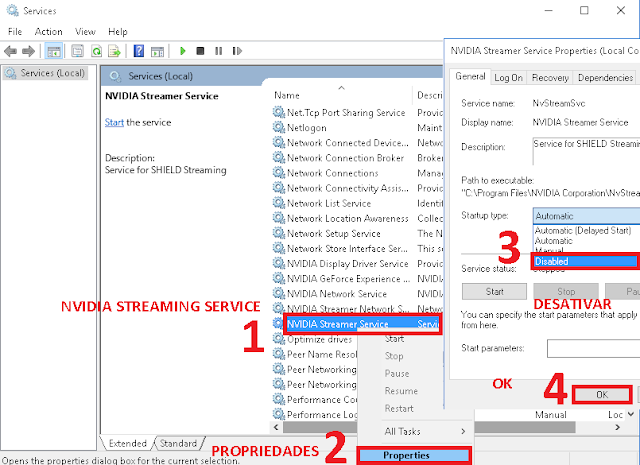Click the Start Service play icon
This screenshot has height=465, width=640.
182,51
